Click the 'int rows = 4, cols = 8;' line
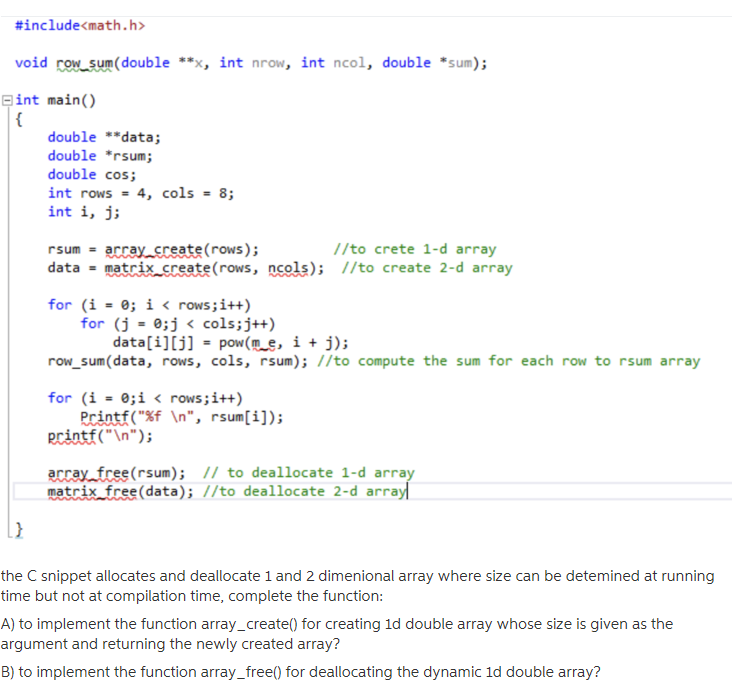The height and width of the screenshot is (684, 742). (141, 194)
